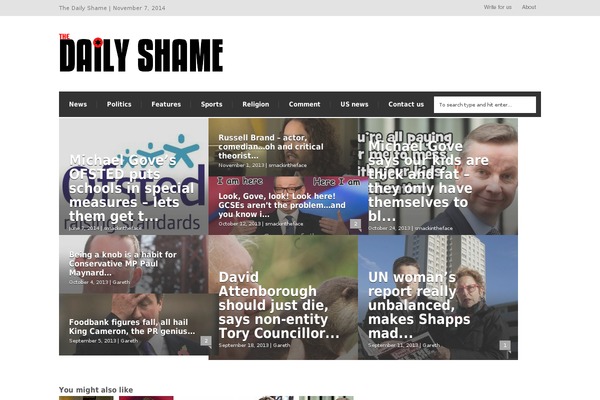Open Michael Gove kids thick and fat article

pos(428,181)
